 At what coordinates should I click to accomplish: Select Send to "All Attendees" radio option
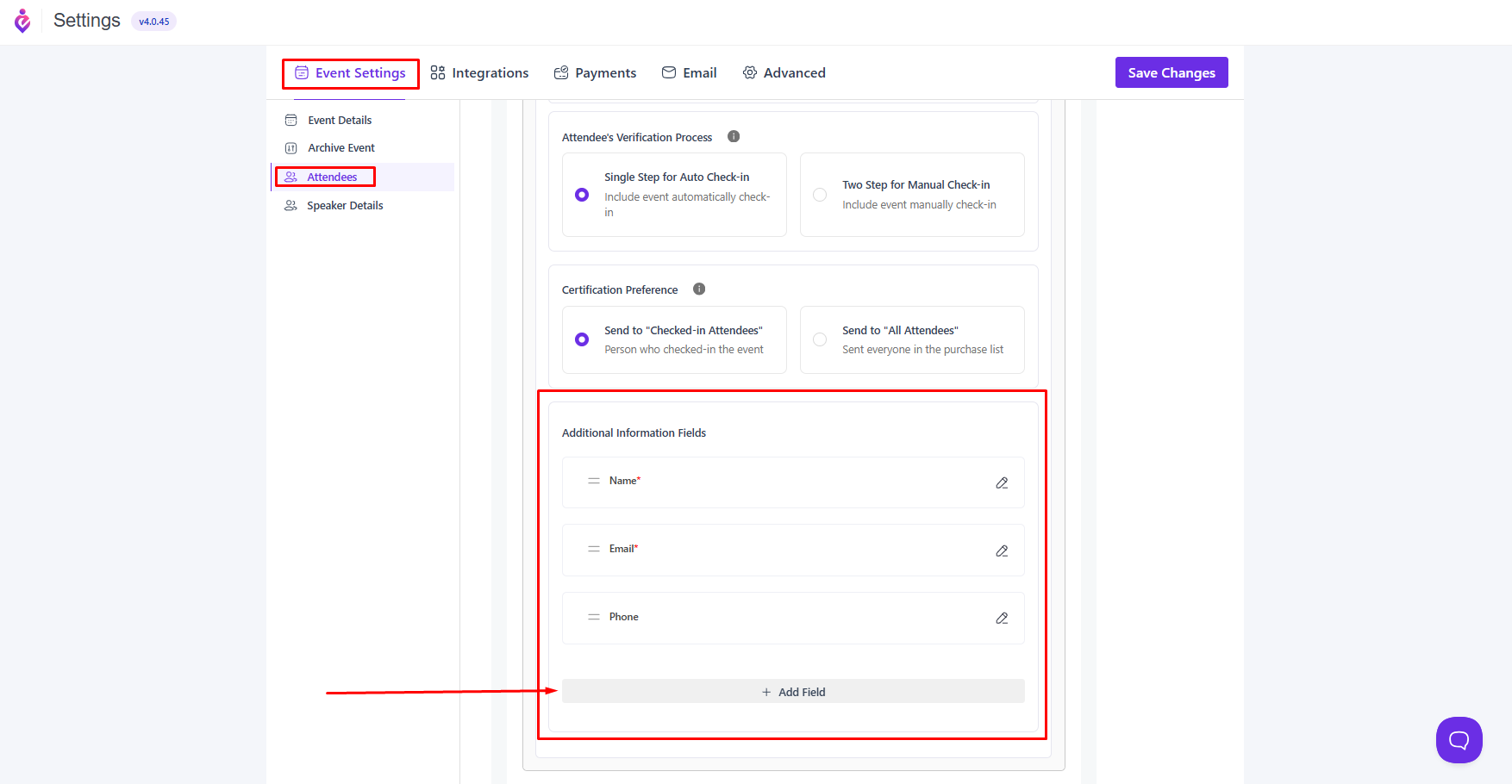820,339
